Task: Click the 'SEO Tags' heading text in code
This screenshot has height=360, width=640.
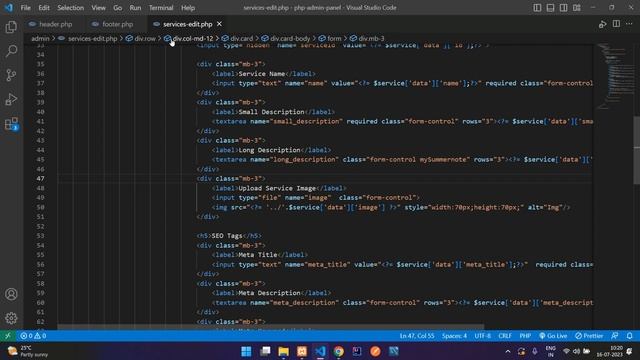Action: pos(227,236)
